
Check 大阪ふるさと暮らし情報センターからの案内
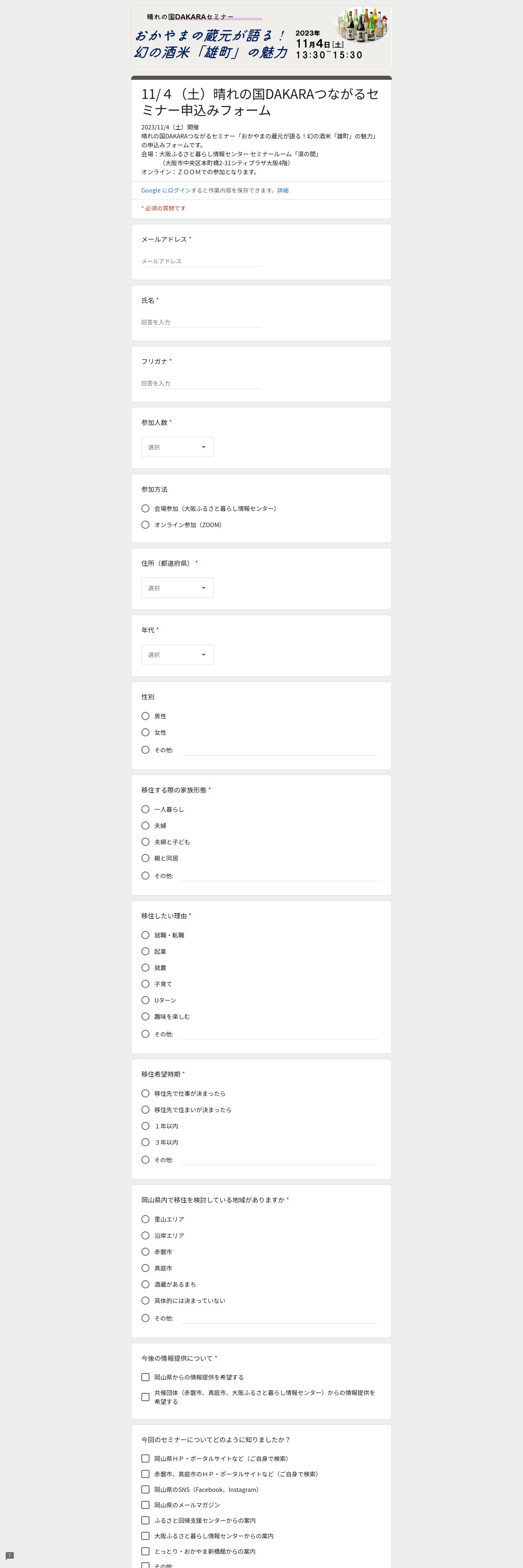(145, 1536)
